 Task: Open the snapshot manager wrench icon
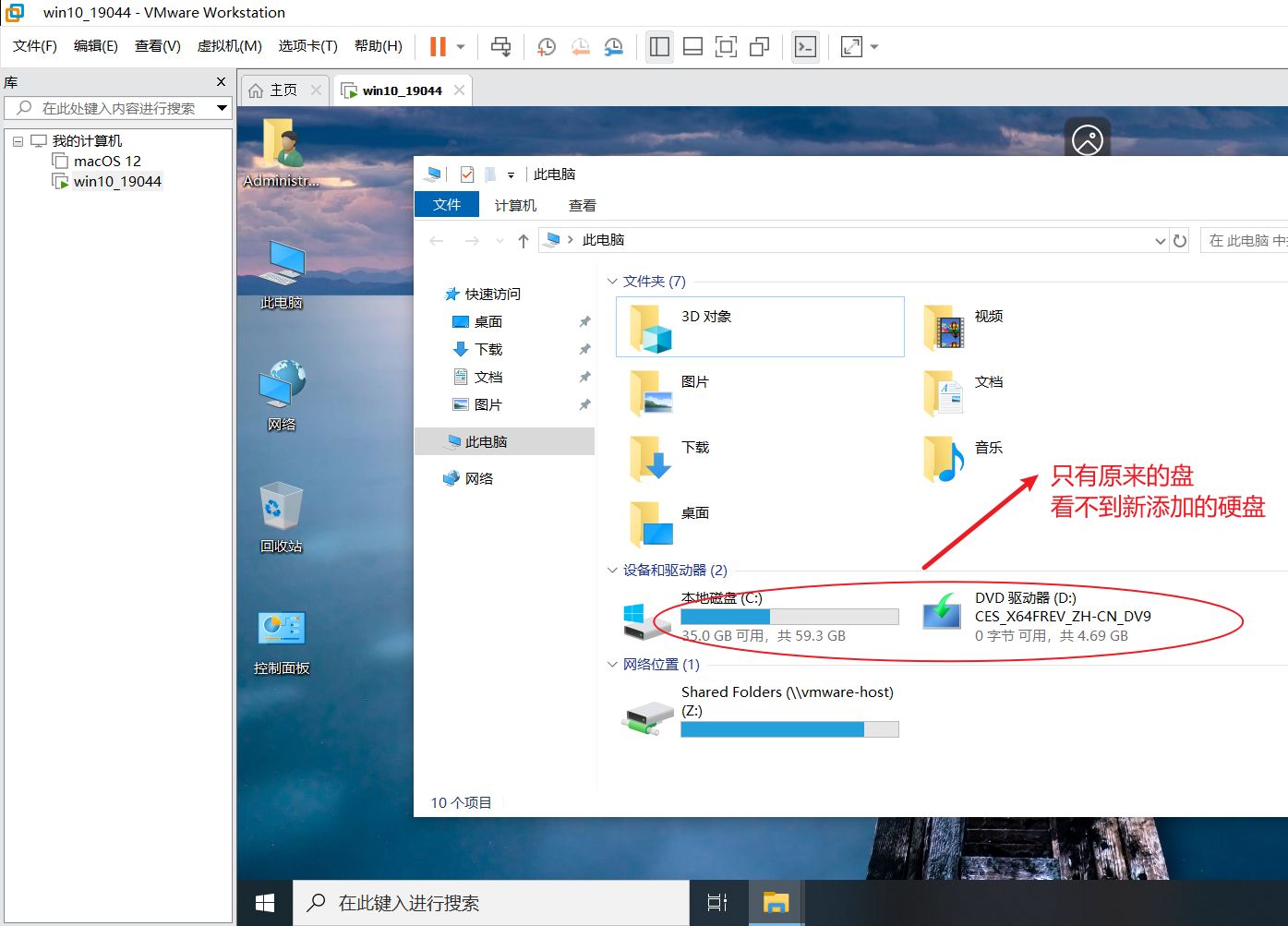[x=613, y=46]
